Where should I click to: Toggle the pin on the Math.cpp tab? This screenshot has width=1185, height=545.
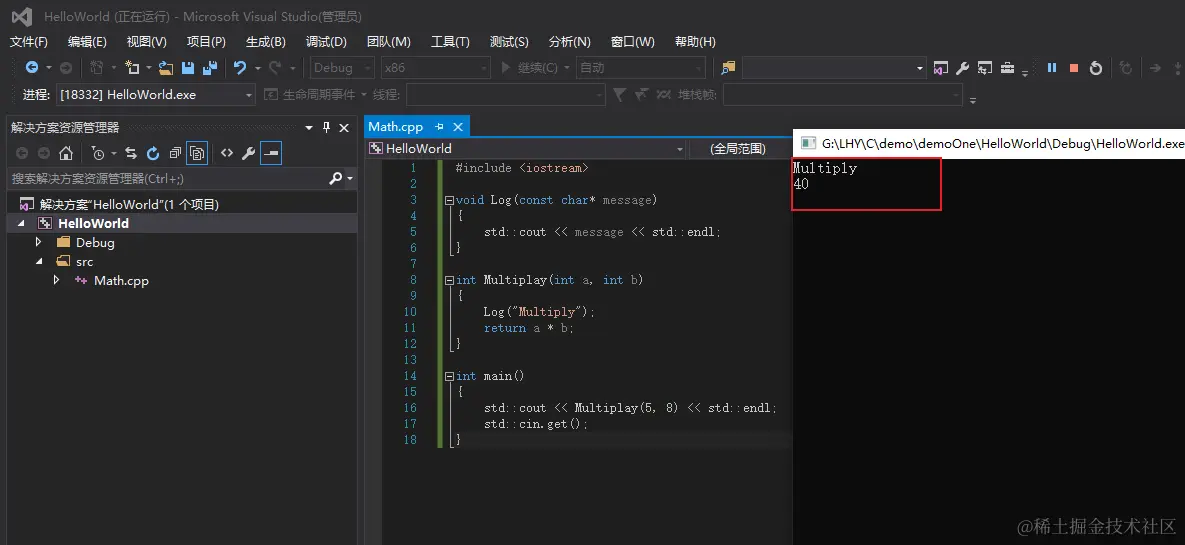pyautogui.click(x=439, y=126)
